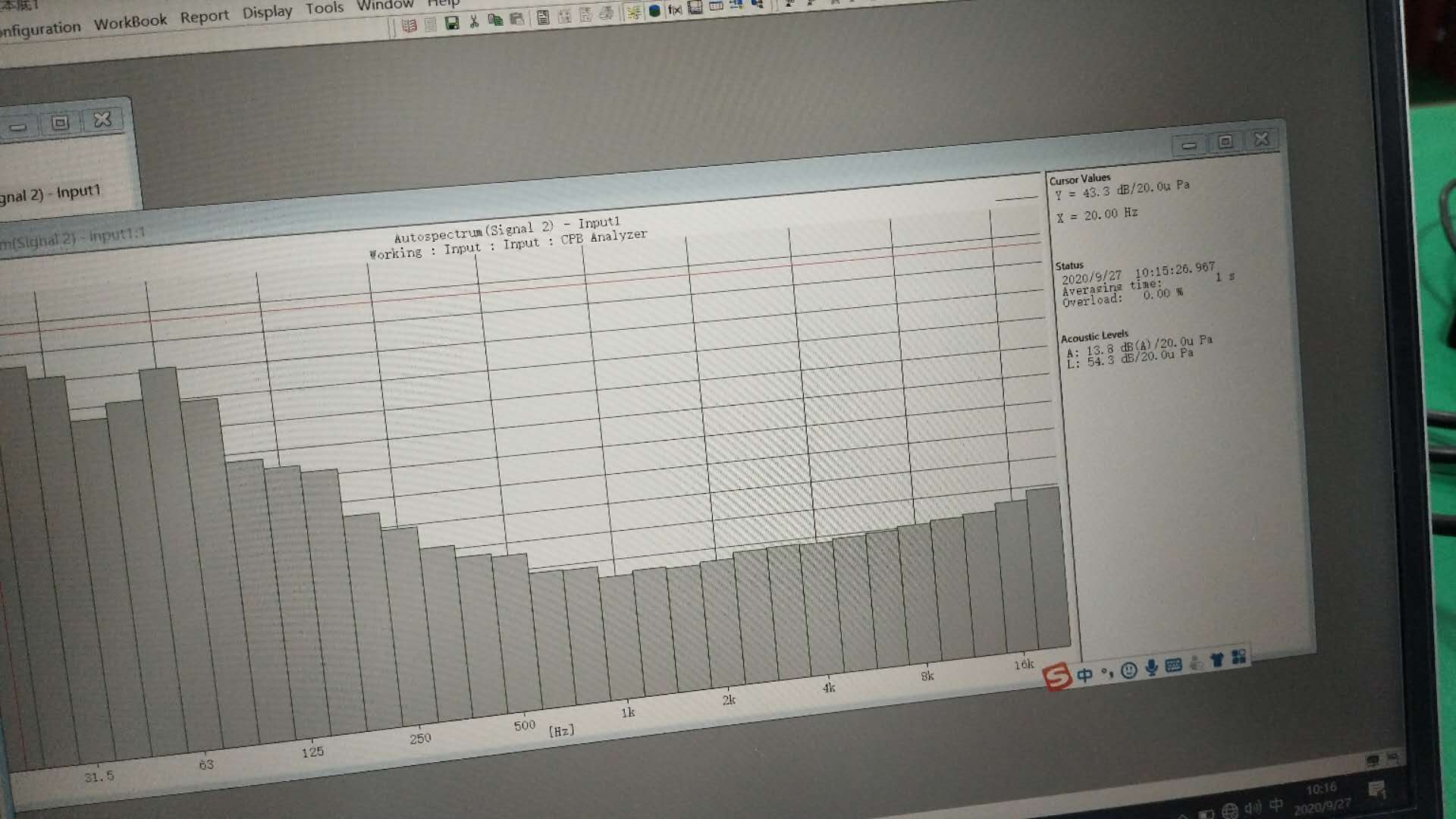1456x819 pixels.
Task: Open the Sogou emoji smiley panel
Action: [1129, 670]
